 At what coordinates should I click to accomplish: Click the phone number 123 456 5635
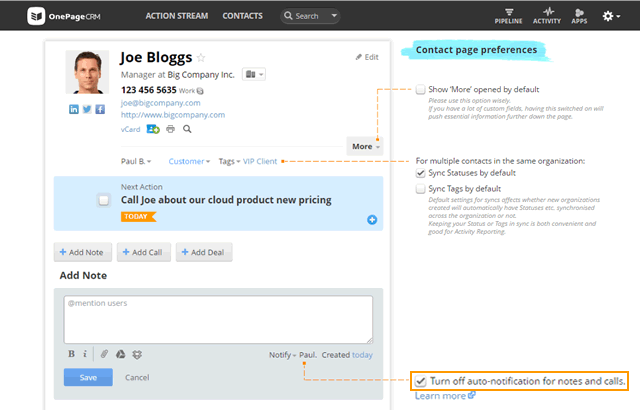click(149, 90)
